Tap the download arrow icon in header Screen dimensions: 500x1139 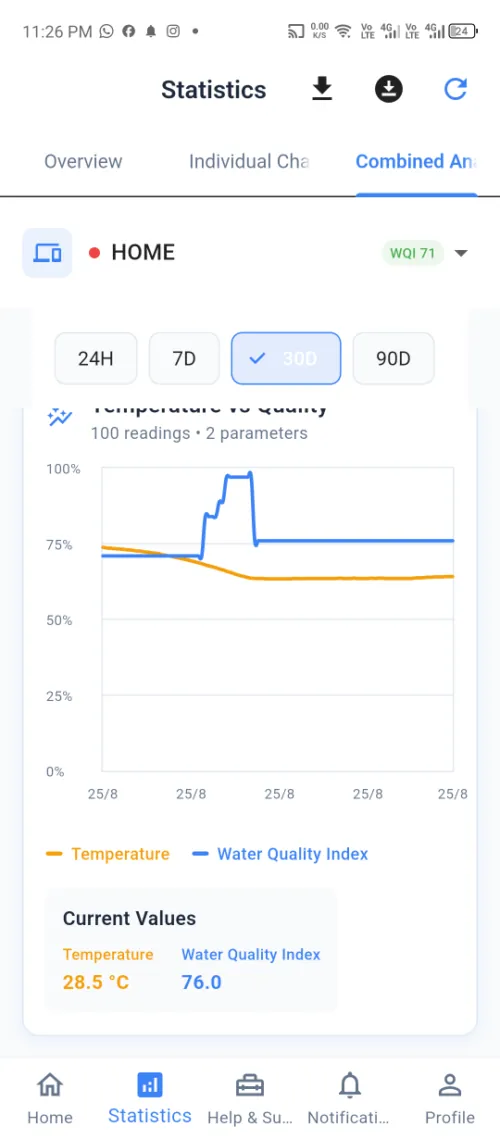[x=322, y=89]
